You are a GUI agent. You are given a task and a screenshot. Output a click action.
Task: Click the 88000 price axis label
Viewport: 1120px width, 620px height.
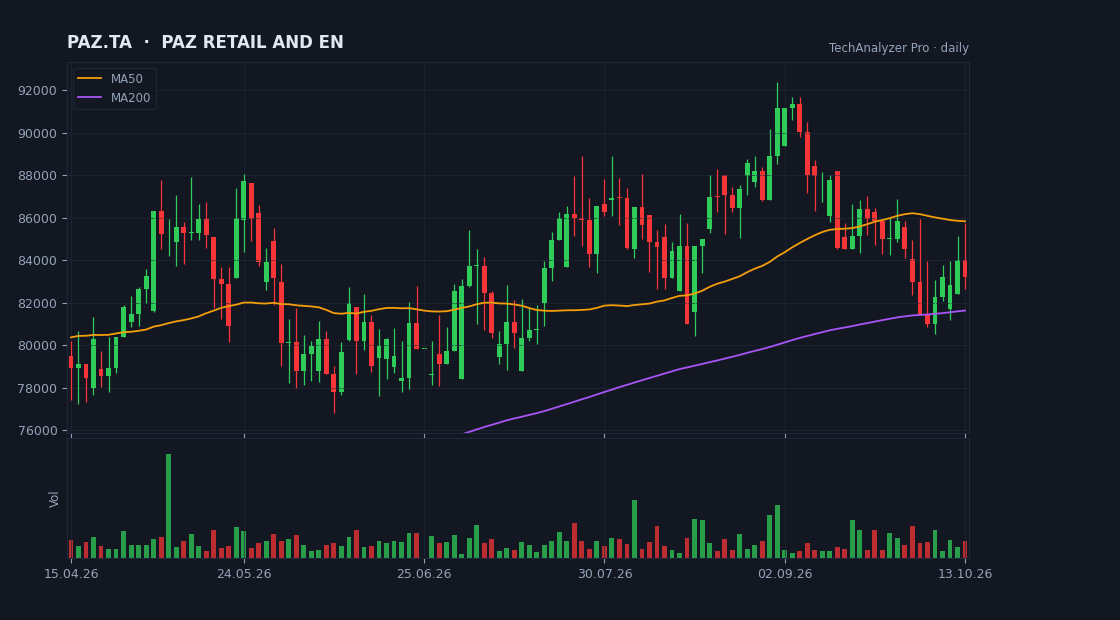pos(39,176)
